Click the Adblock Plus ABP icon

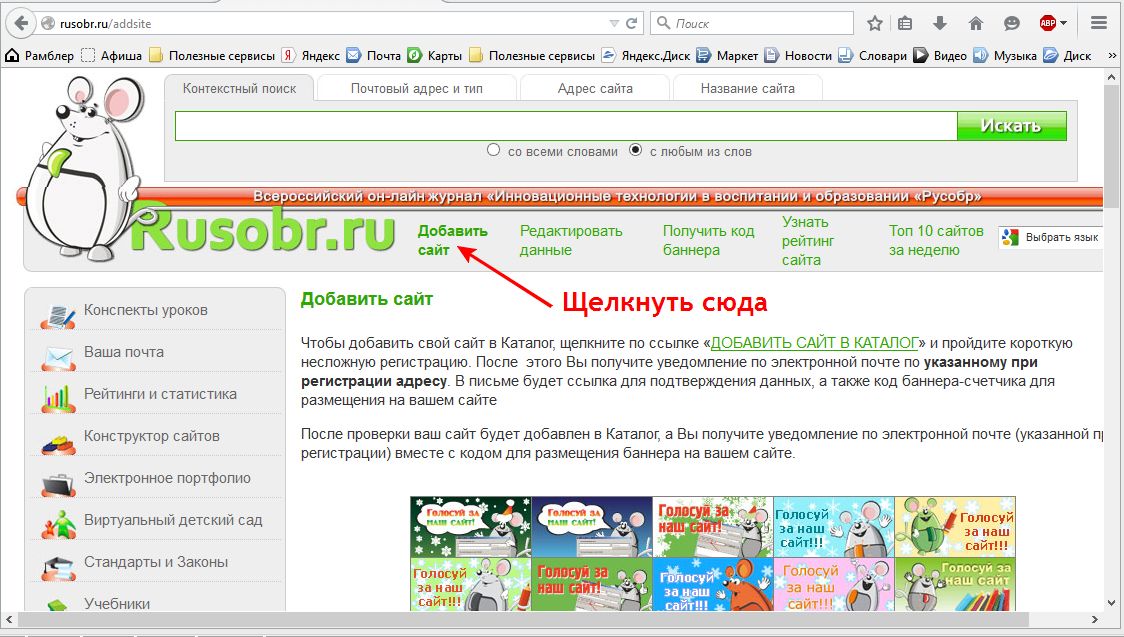pyautogui.click(x=1047, y=23)
